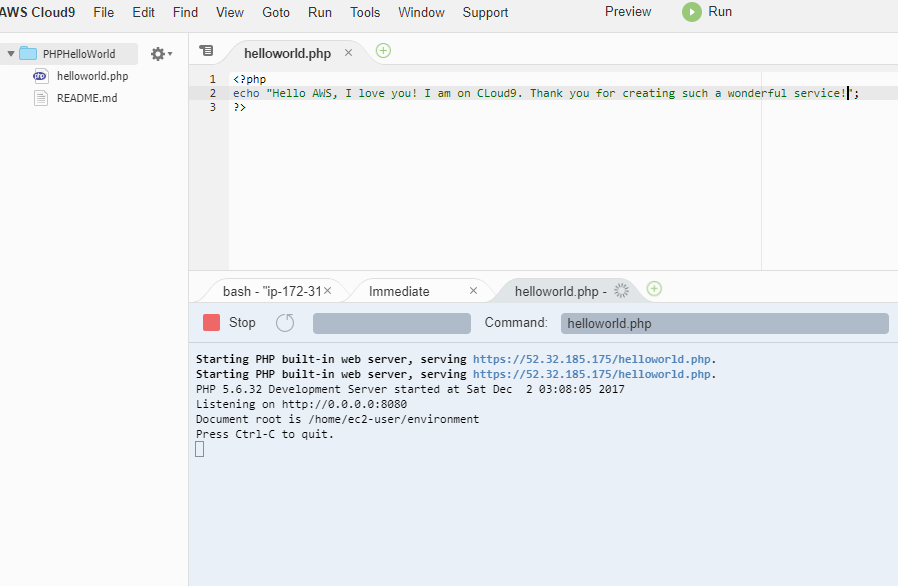Switch to the helloworld.php runner tab
Screen dimensions: 898x586
click(560, 292)
